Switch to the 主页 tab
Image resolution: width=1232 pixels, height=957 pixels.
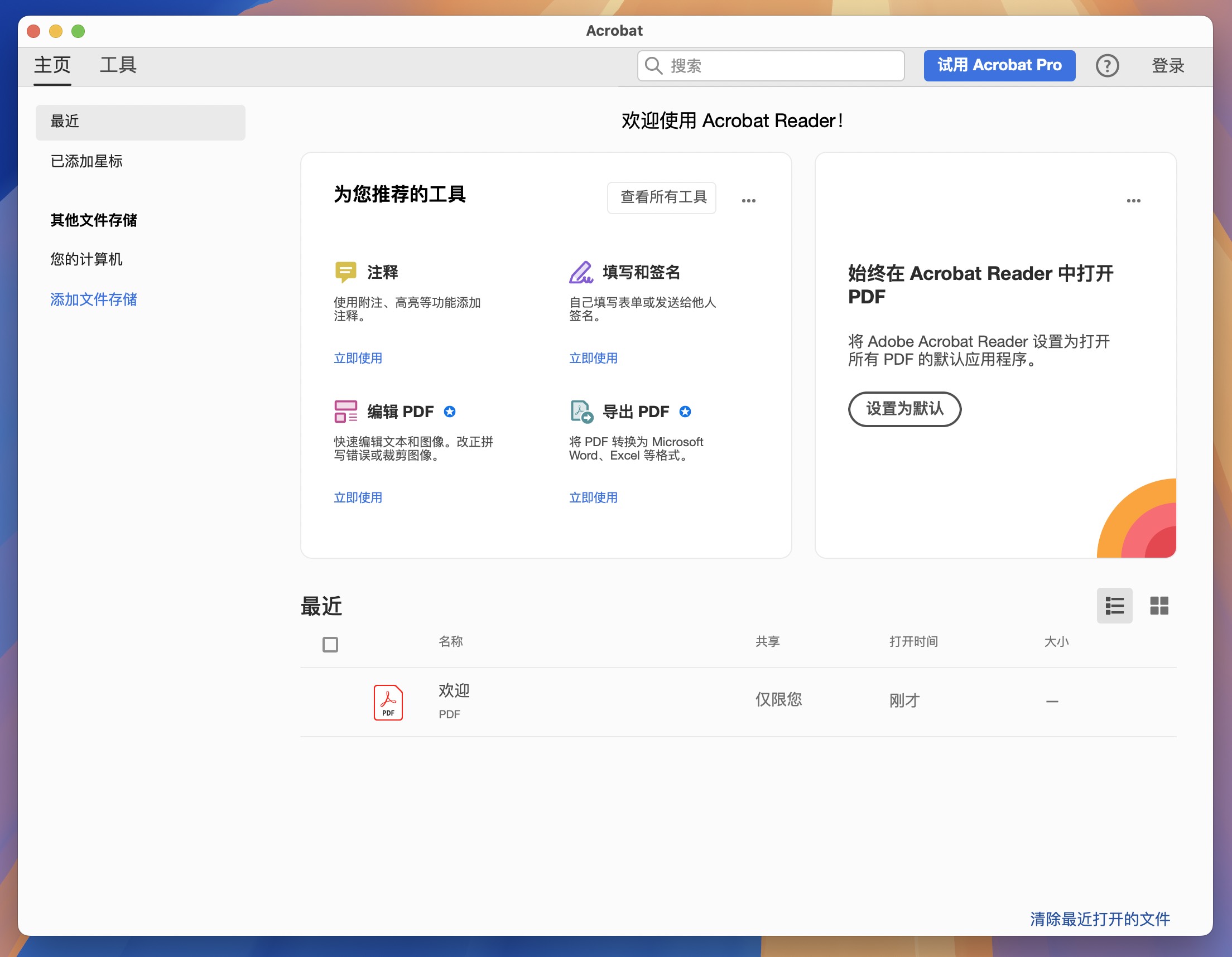click(x=52, y=65)
